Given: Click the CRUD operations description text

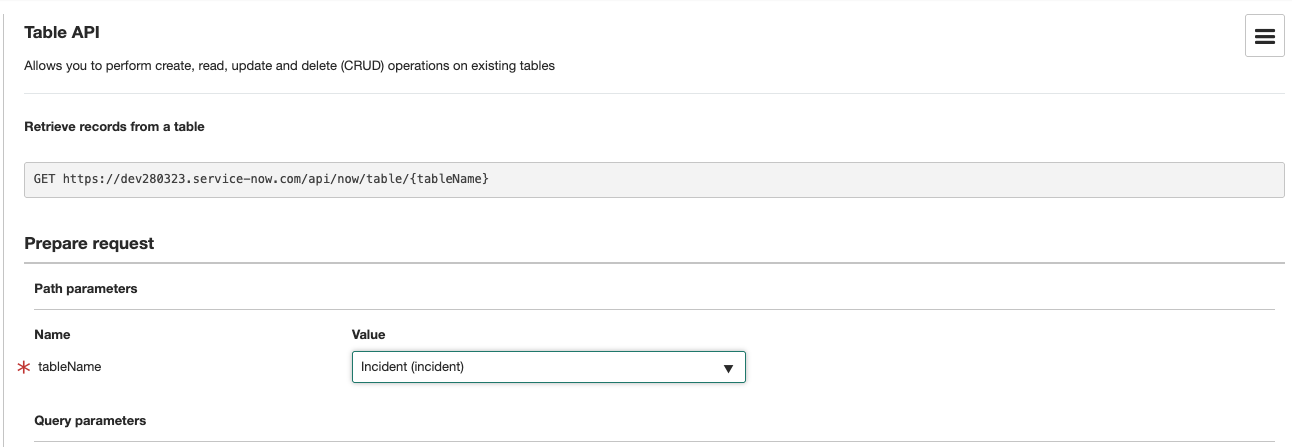Looking at the screenshot, I should click(x=289, y=66).
